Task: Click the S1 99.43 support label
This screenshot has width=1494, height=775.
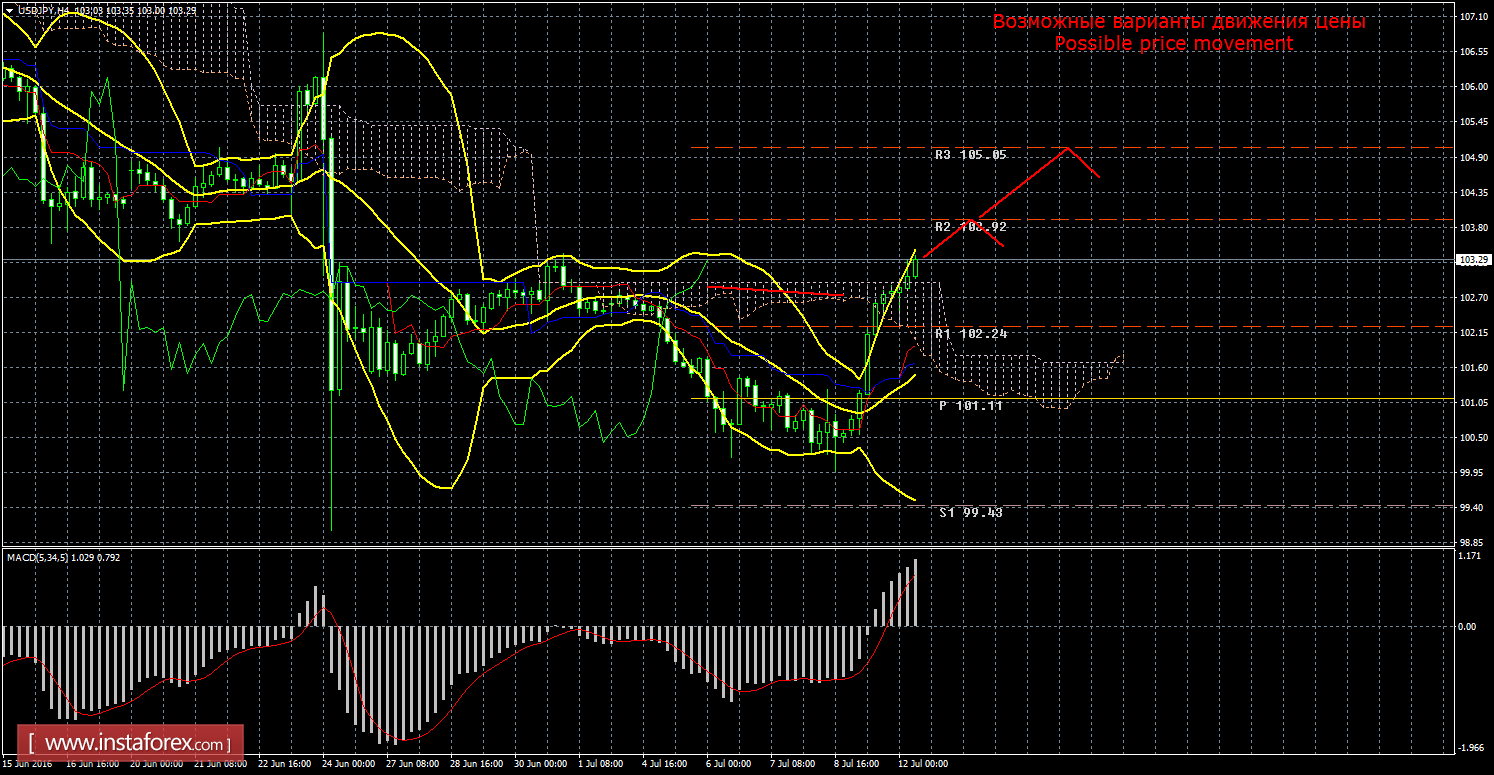Action: tap(971, 512)
